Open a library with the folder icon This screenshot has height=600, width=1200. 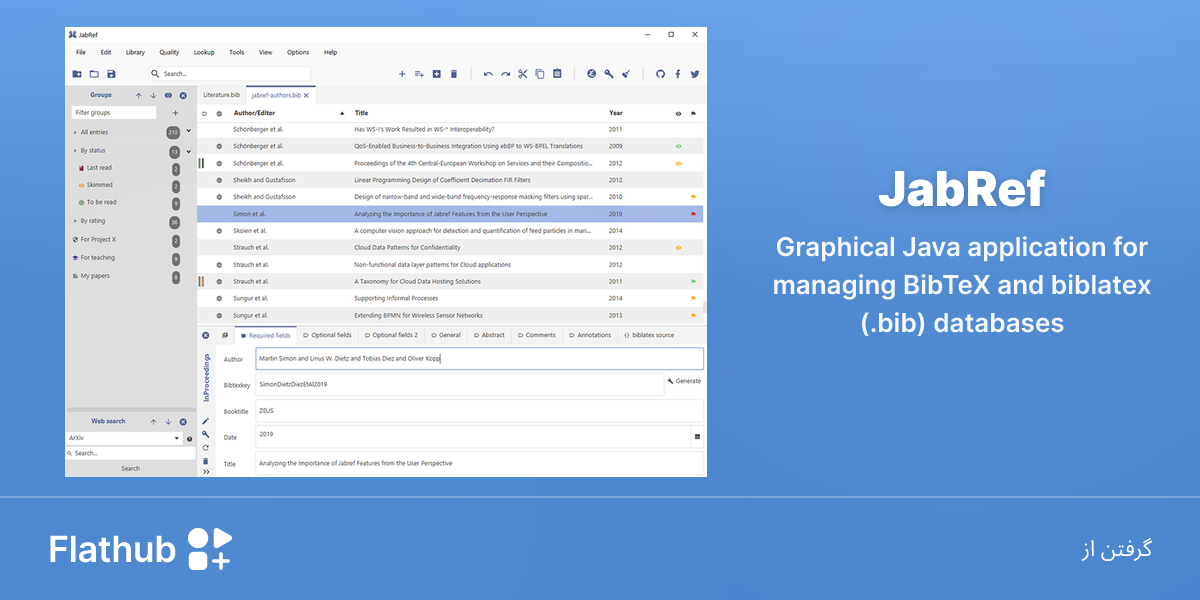tap(94, 74)
